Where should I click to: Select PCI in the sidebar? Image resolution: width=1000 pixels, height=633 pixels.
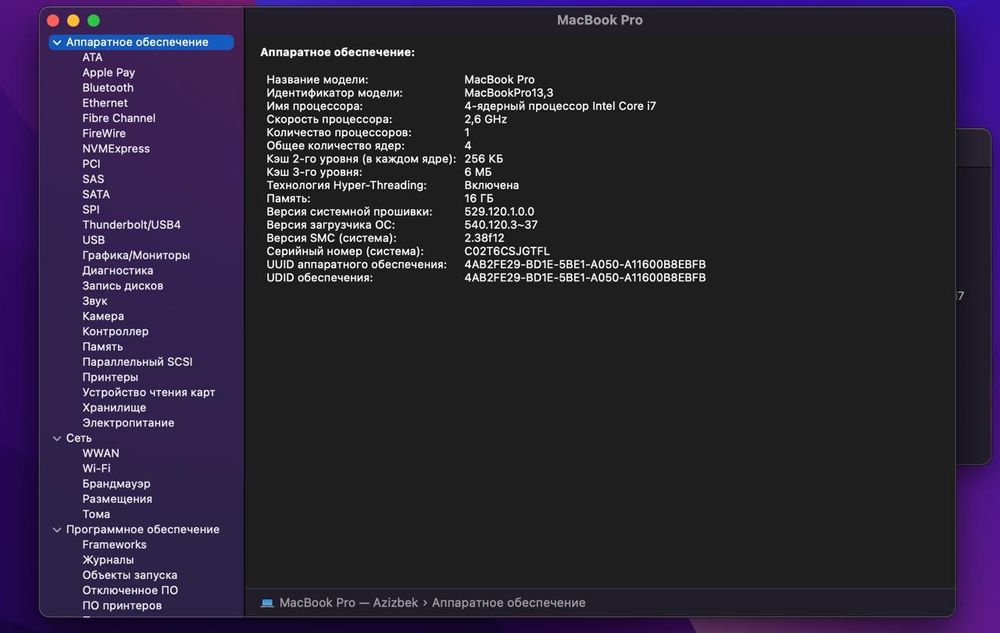tap(91, 164)
